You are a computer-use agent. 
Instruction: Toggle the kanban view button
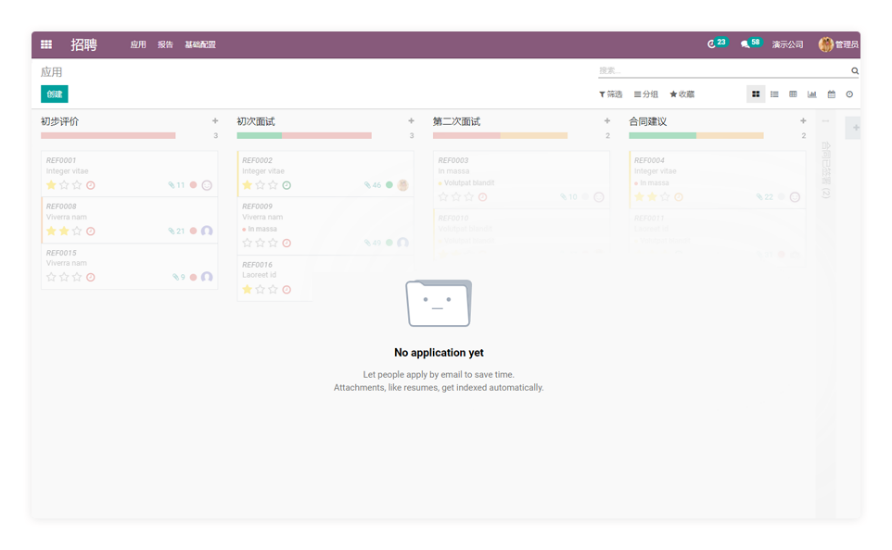(756, 94)
